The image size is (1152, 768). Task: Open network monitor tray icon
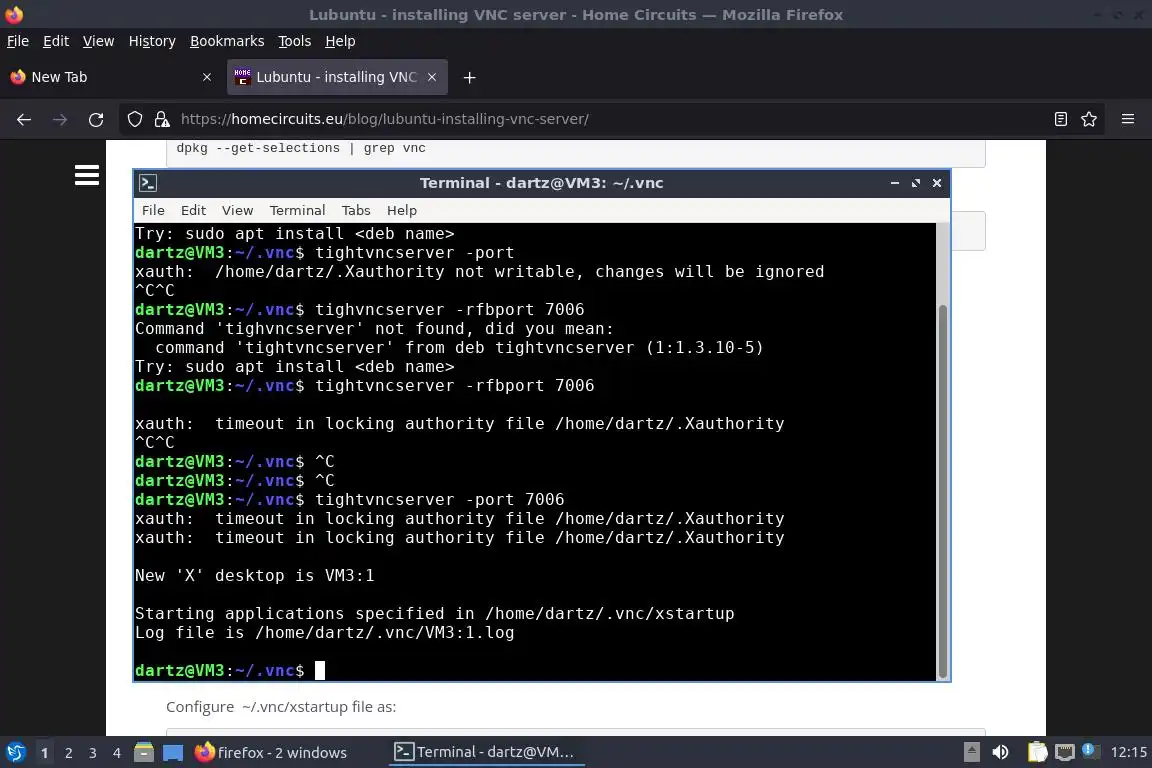[x=1065, y=752]
